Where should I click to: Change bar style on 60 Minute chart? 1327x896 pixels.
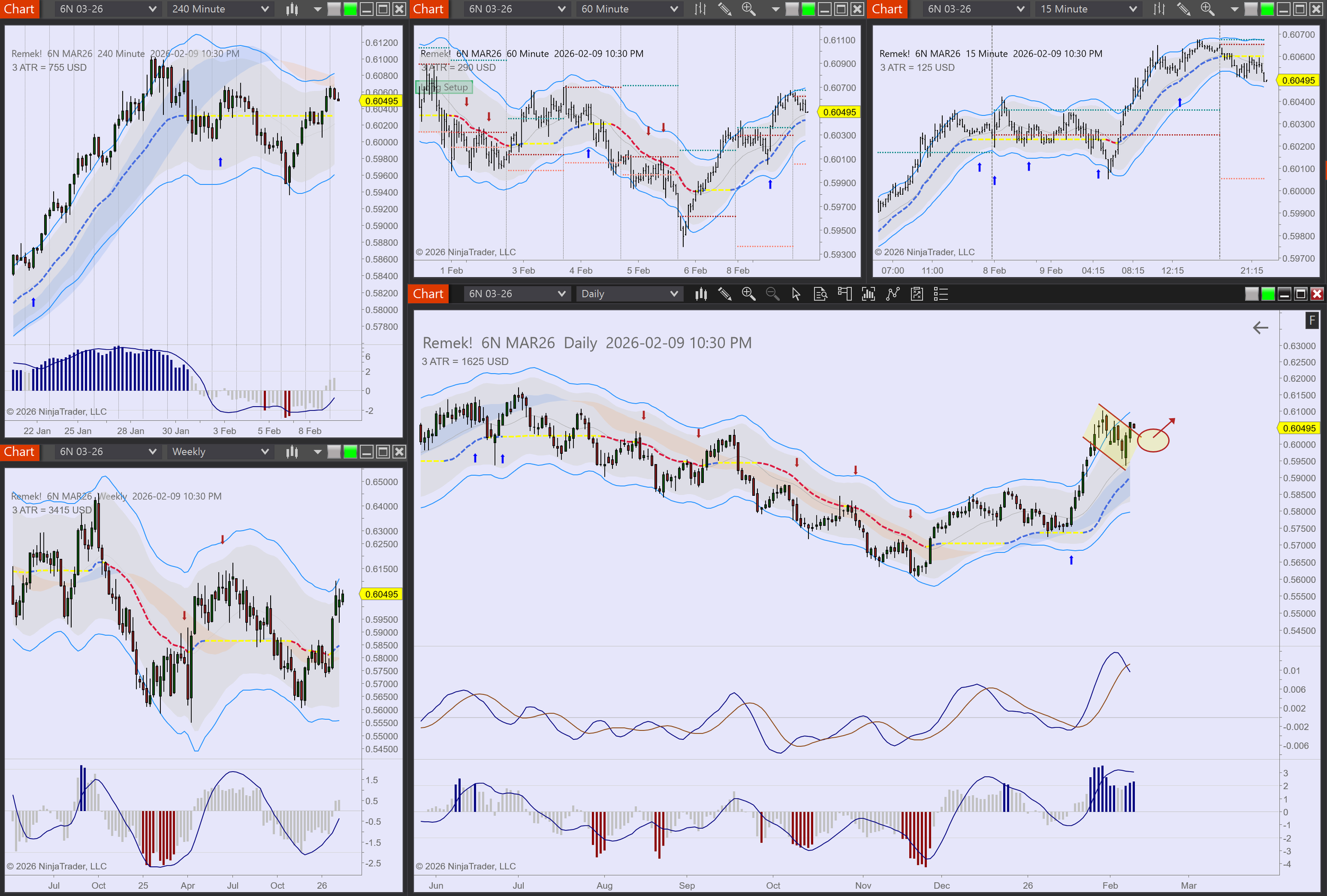tap(701, 9)
